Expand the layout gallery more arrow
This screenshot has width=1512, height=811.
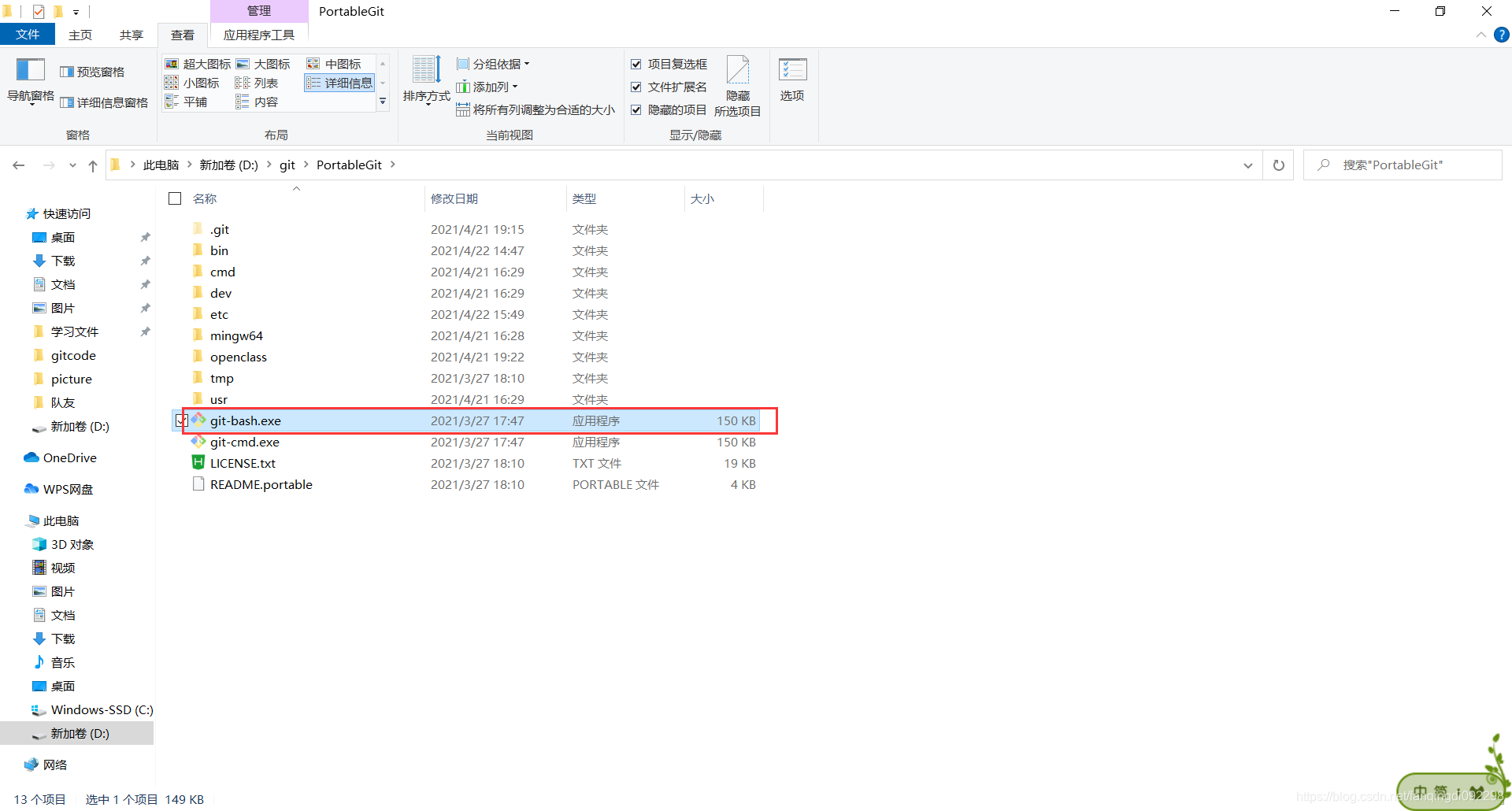pos(383,102)
